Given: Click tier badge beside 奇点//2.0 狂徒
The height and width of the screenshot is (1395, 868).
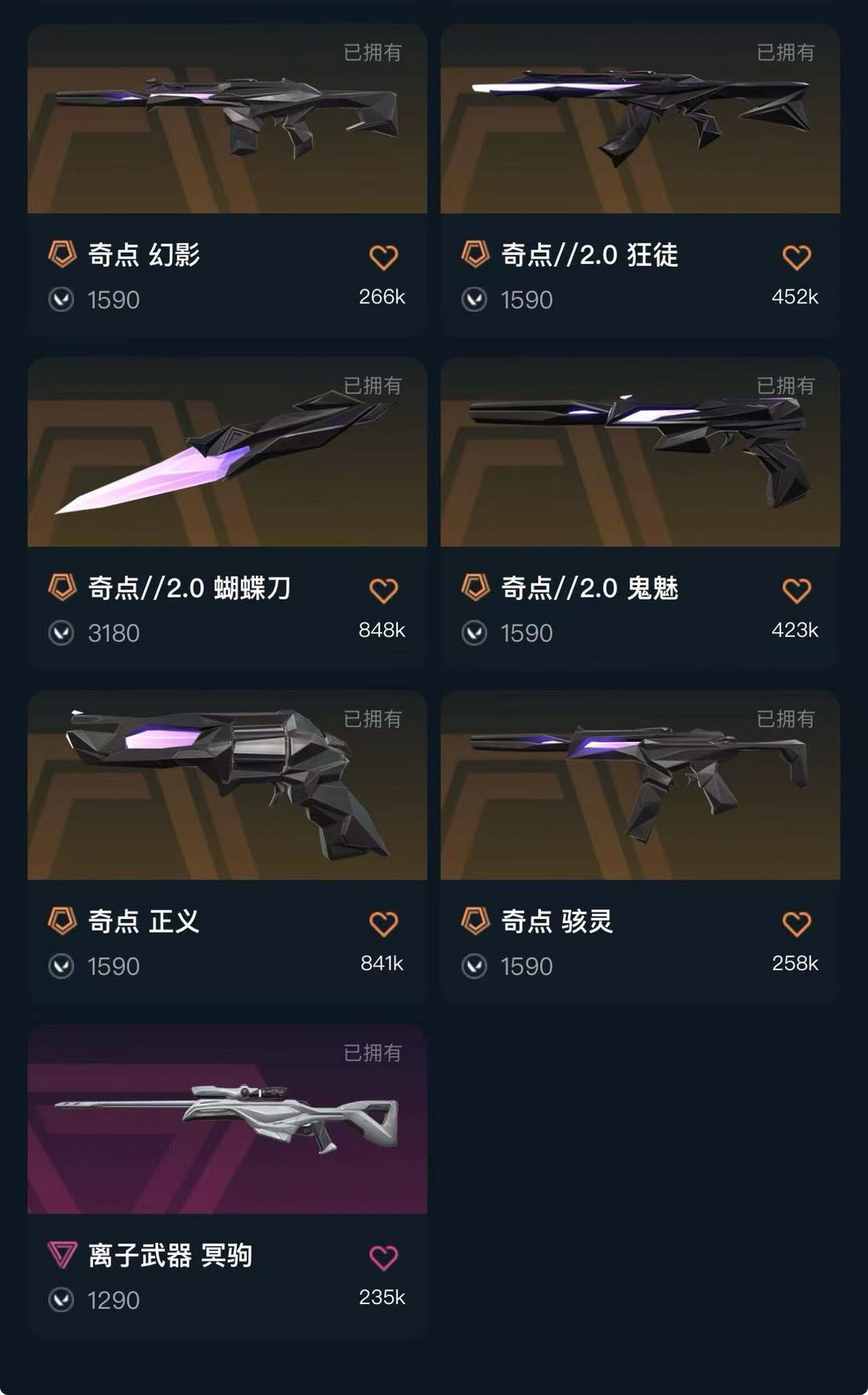Looking at the screenshot, I should point(475,254).
